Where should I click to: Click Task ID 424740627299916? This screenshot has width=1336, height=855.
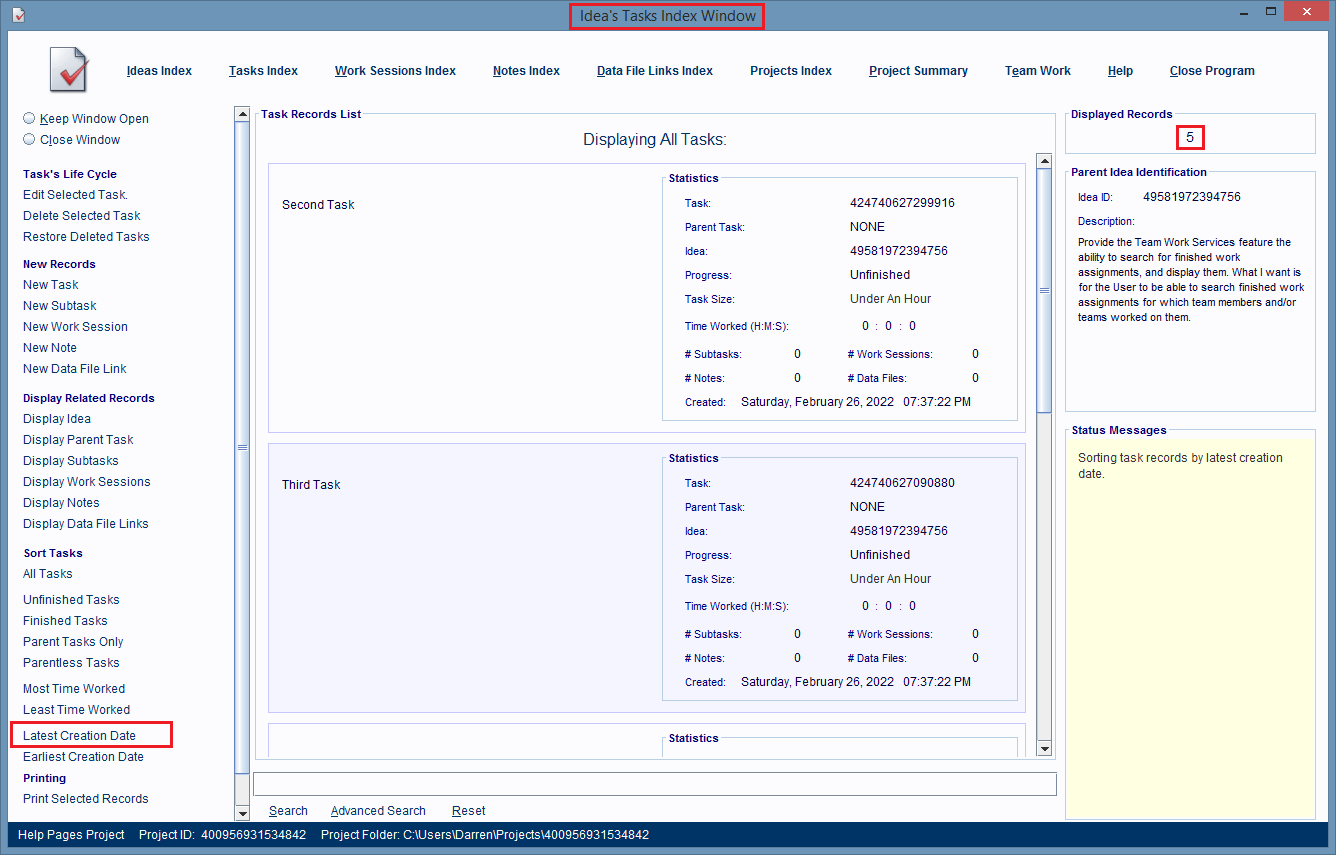pos(902,203)
